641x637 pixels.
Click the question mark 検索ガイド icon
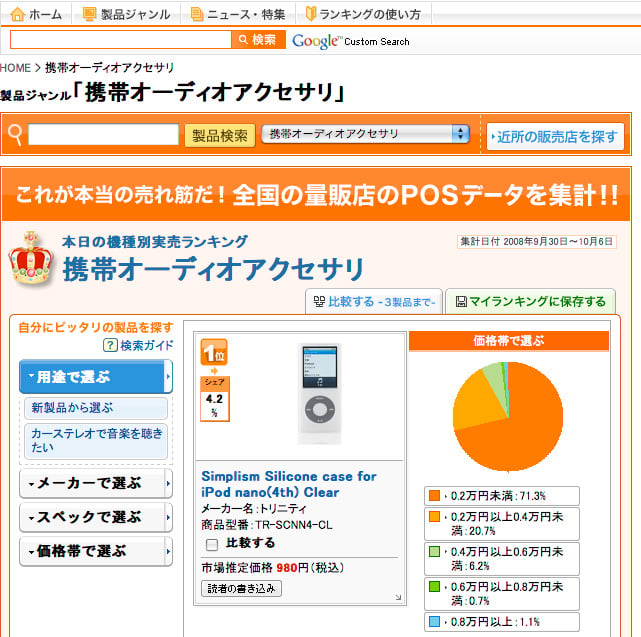110,345
